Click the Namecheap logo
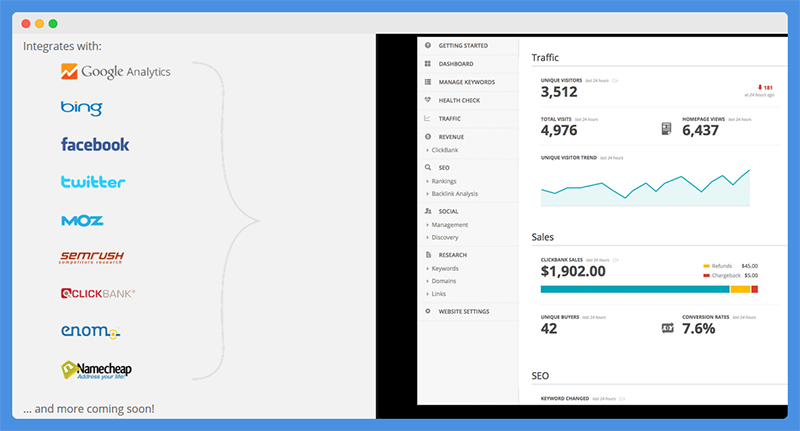This screenshot has width=800, height=431. pos(96,370)
